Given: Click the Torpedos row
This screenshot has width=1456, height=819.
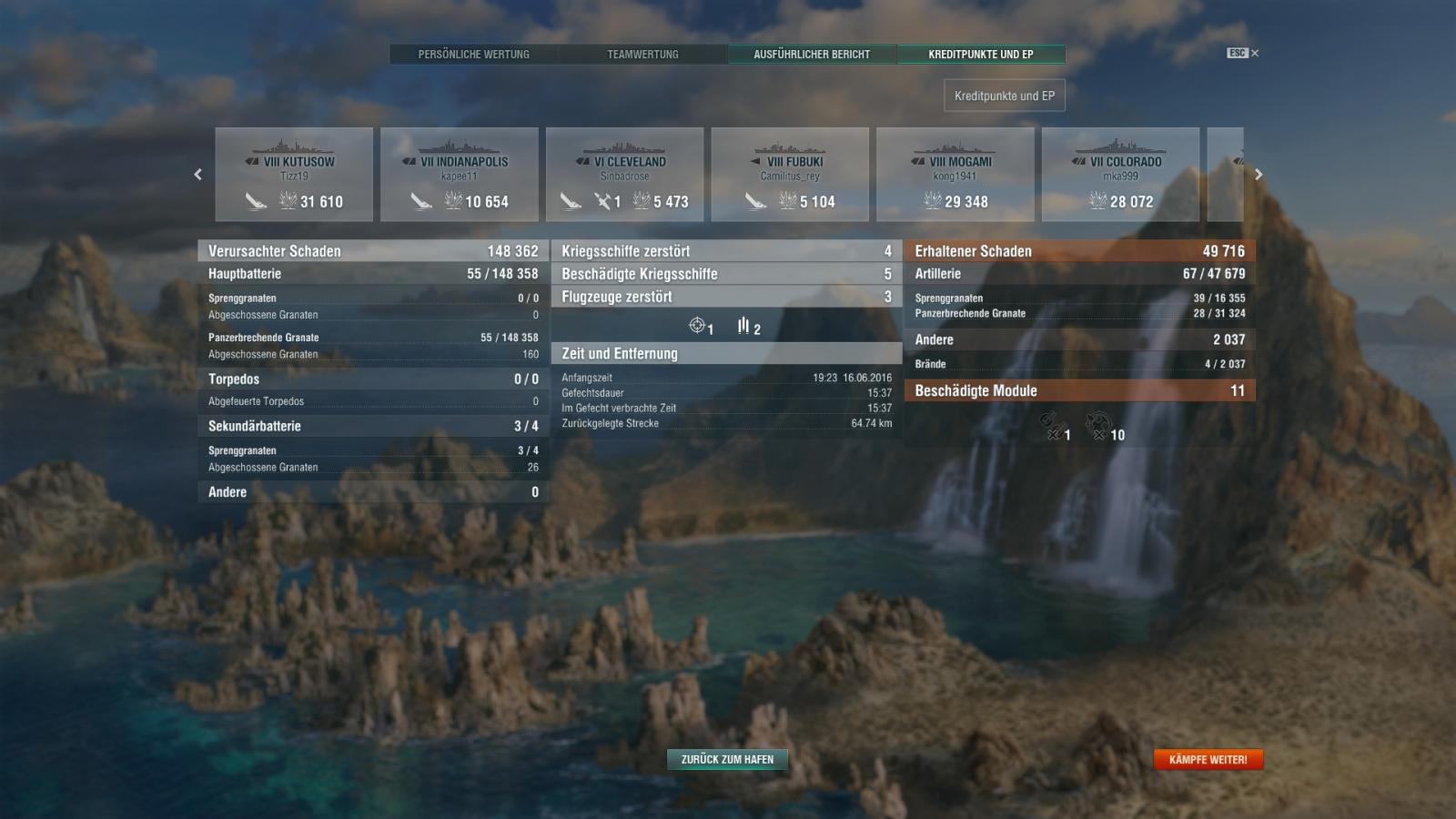Looking at the screenshot, I should tap(373, 379).
